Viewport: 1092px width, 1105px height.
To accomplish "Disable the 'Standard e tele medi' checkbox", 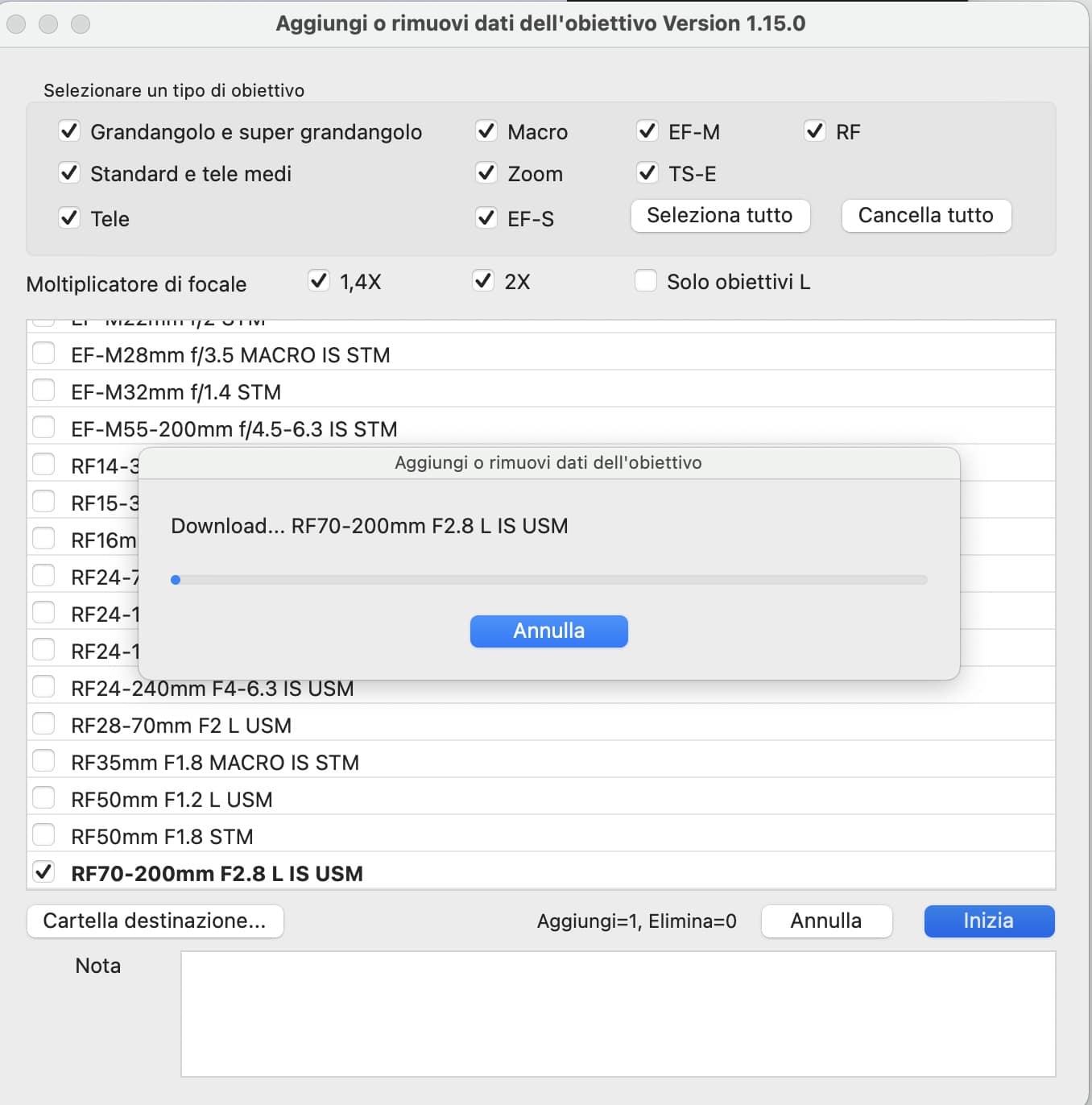I will (69, 173).
